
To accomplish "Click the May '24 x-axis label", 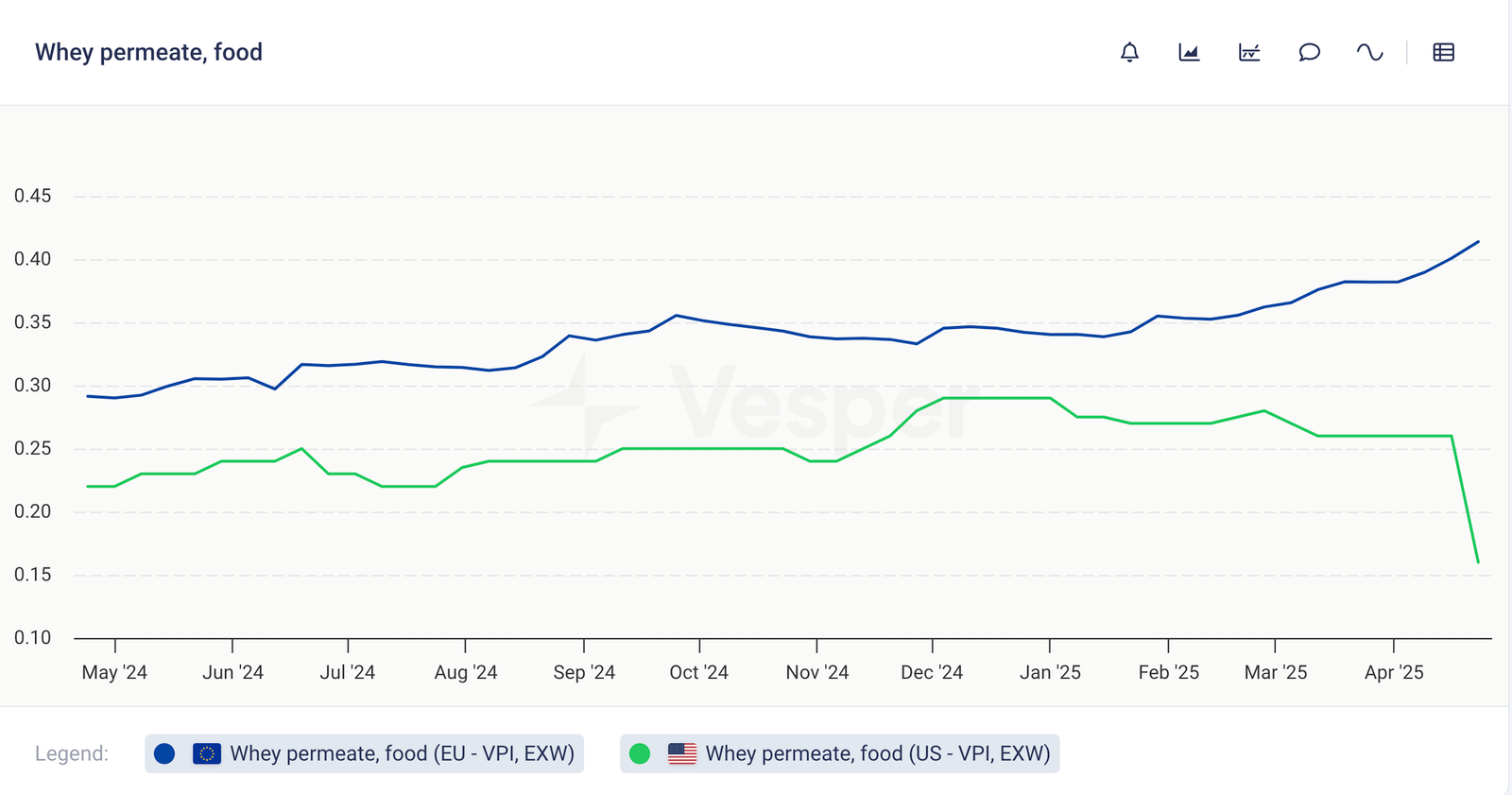I will 114,672.
